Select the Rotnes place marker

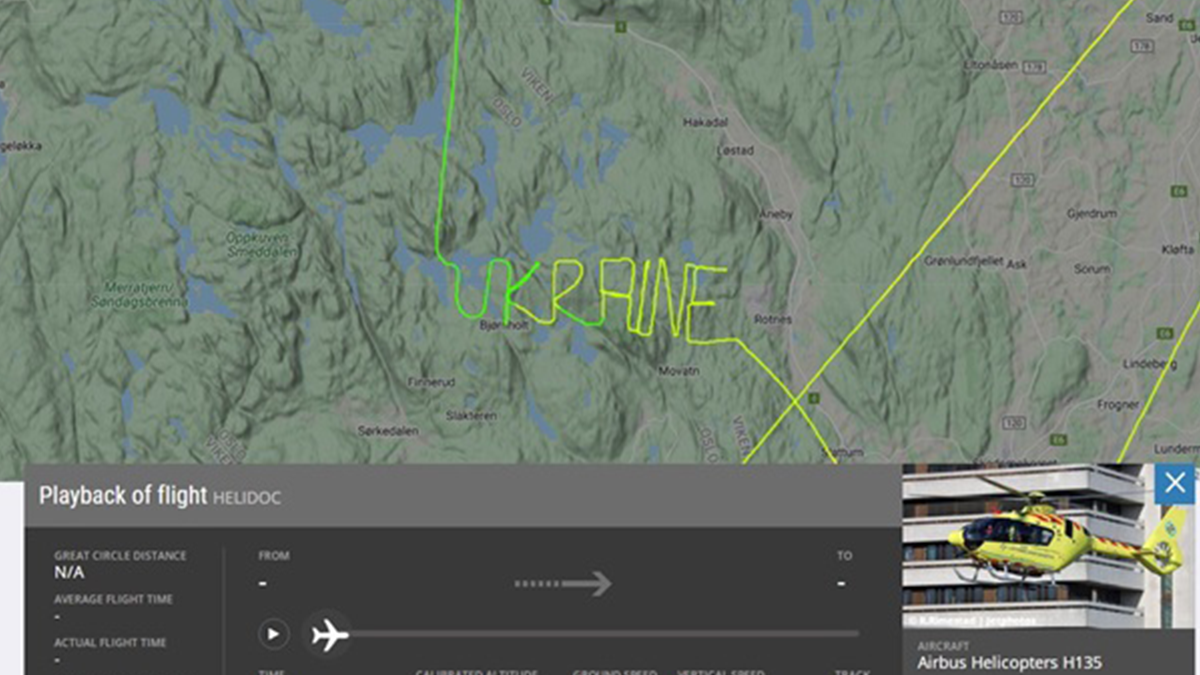pyautogui.click(x=773, y=320)
